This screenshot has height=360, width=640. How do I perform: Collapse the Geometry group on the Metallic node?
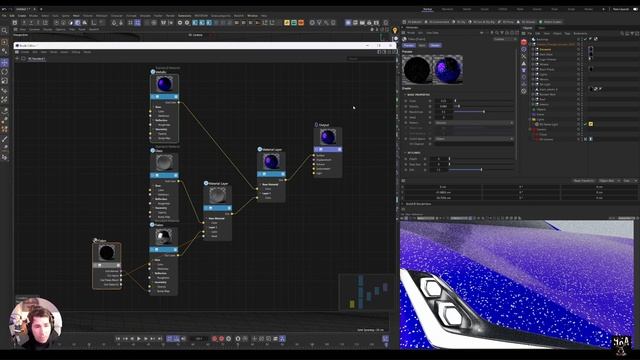click(153, 129)
